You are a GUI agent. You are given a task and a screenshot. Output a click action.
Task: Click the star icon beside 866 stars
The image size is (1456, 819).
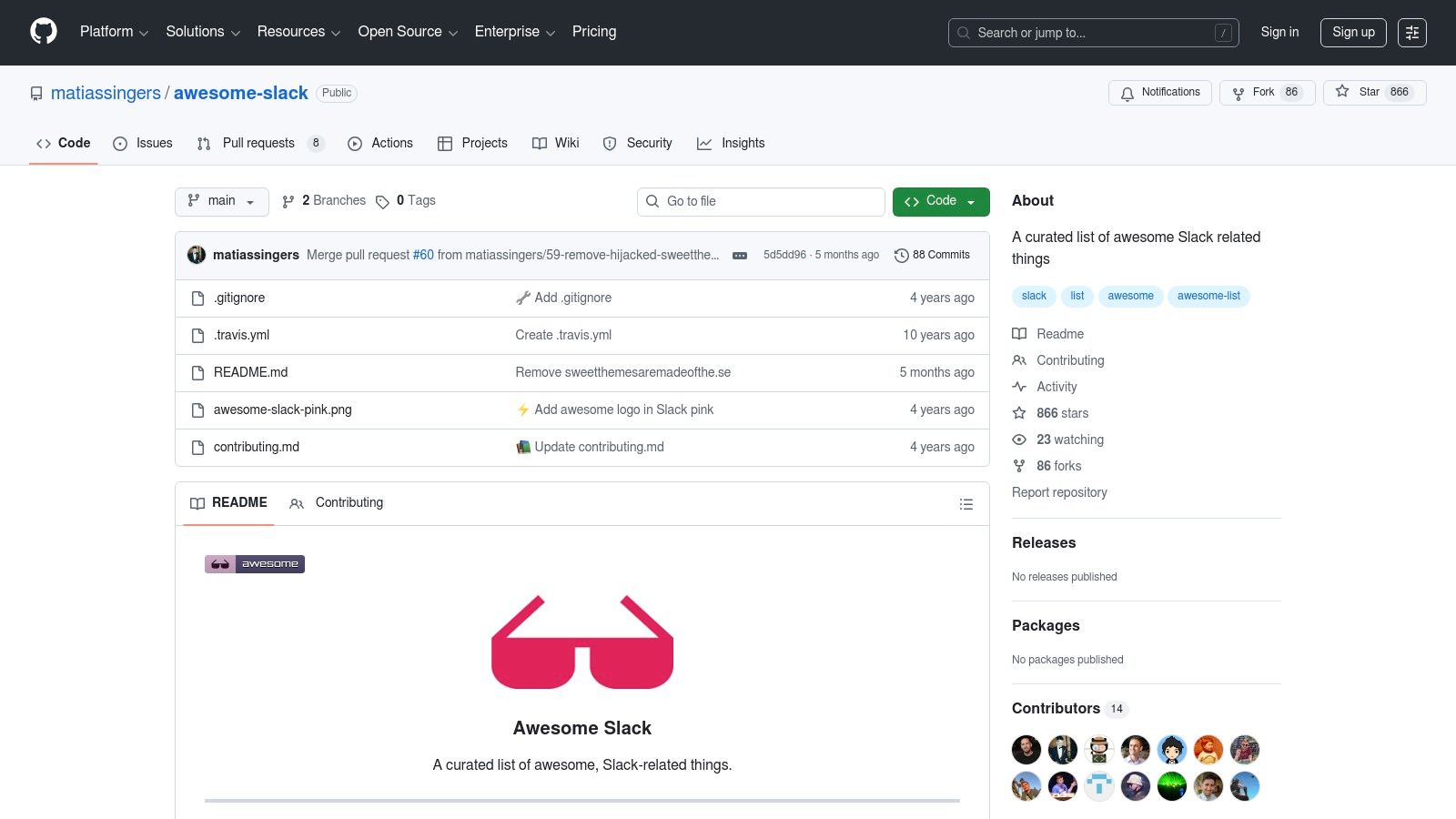point(1019,413)
